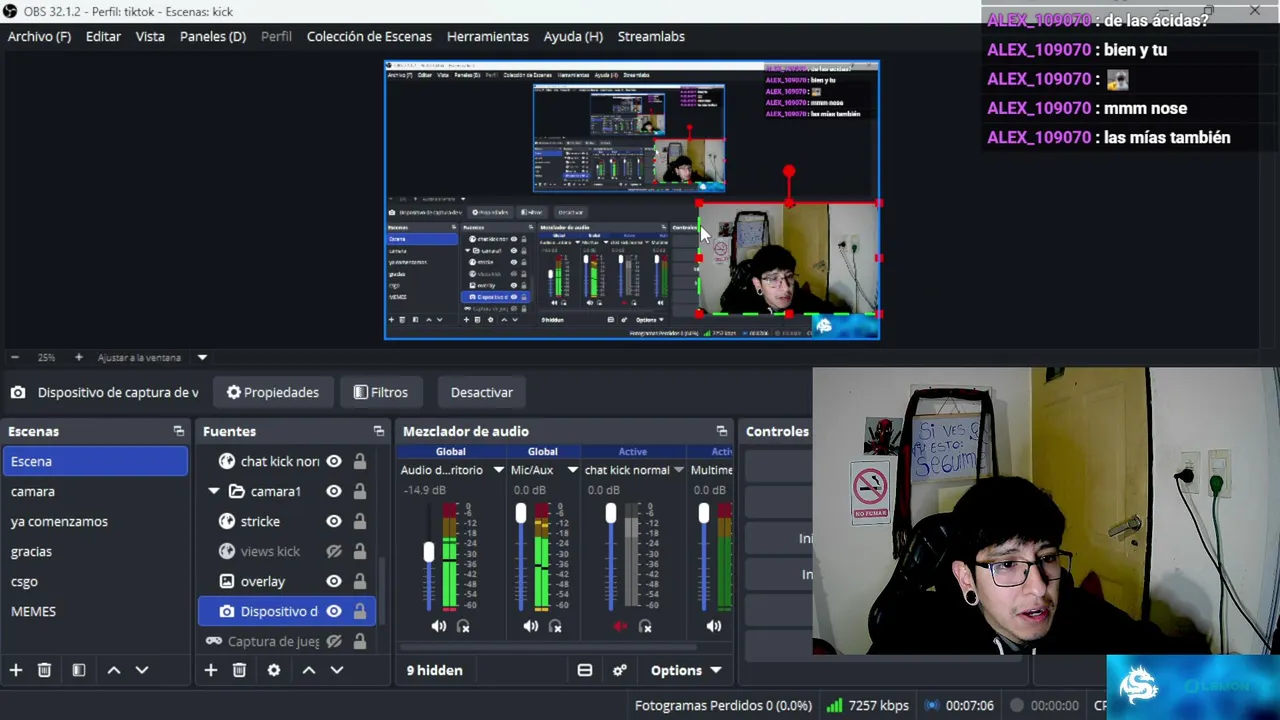Mute the Audio del escritorio channel
Screen dimensions: 1280x720
coord(439,626)
